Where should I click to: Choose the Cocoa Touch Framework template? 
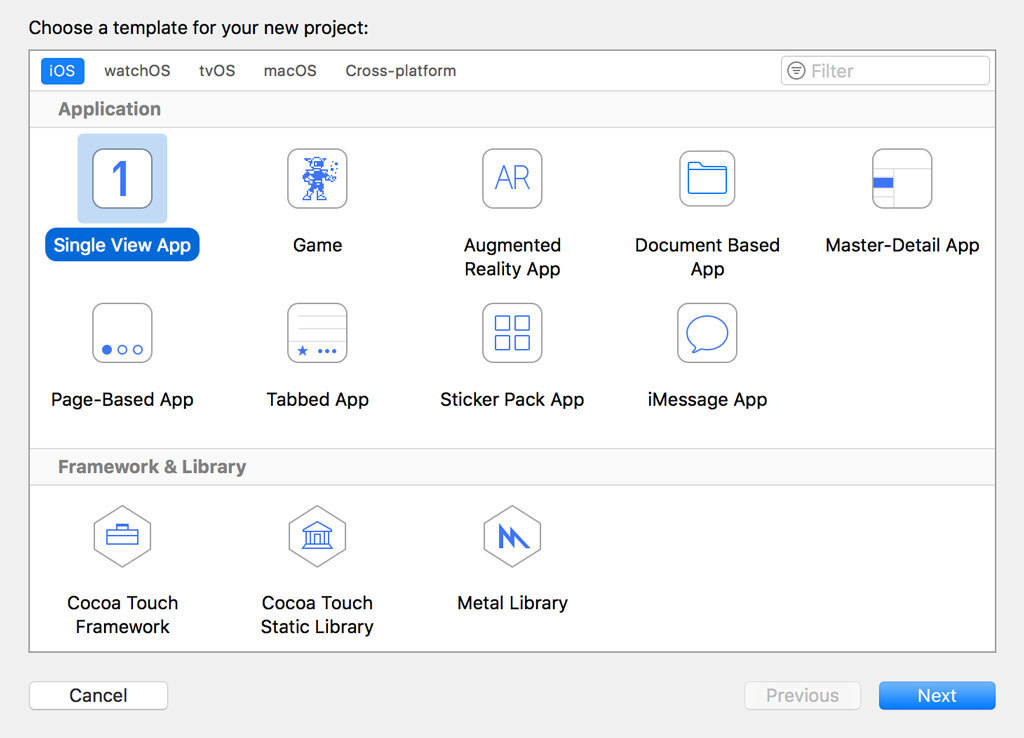click(x=122, y=536)
